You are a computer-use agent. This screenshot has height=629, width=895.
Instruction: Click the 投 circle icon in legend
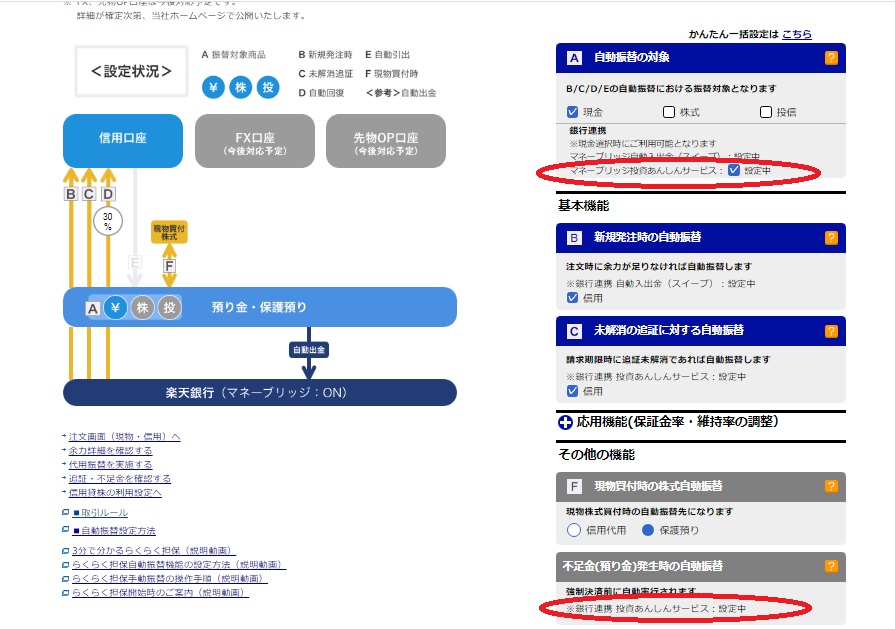[x=267, y=87]
